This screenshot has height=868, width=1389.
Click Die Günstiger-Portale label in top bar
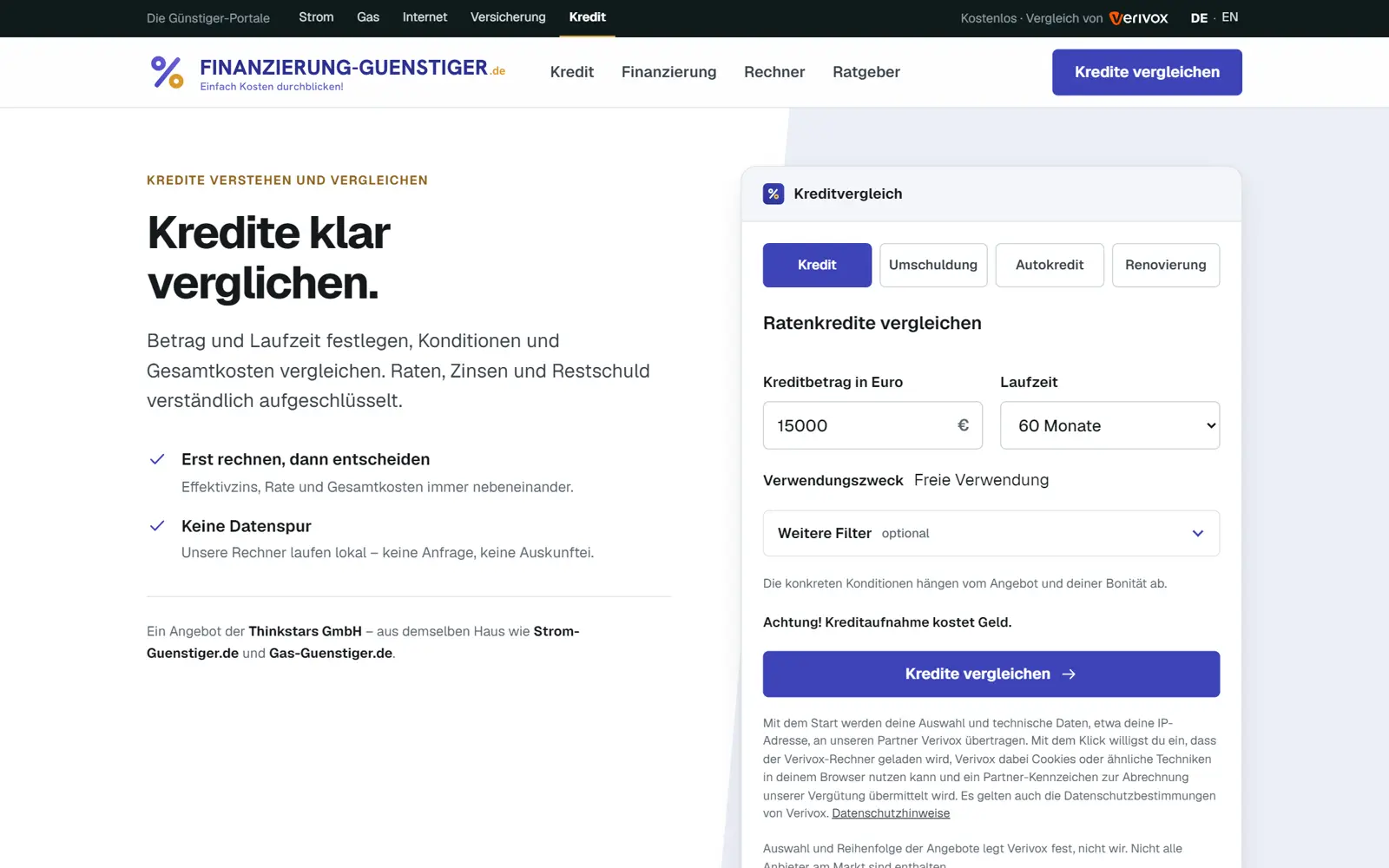[x=208, y=18]
